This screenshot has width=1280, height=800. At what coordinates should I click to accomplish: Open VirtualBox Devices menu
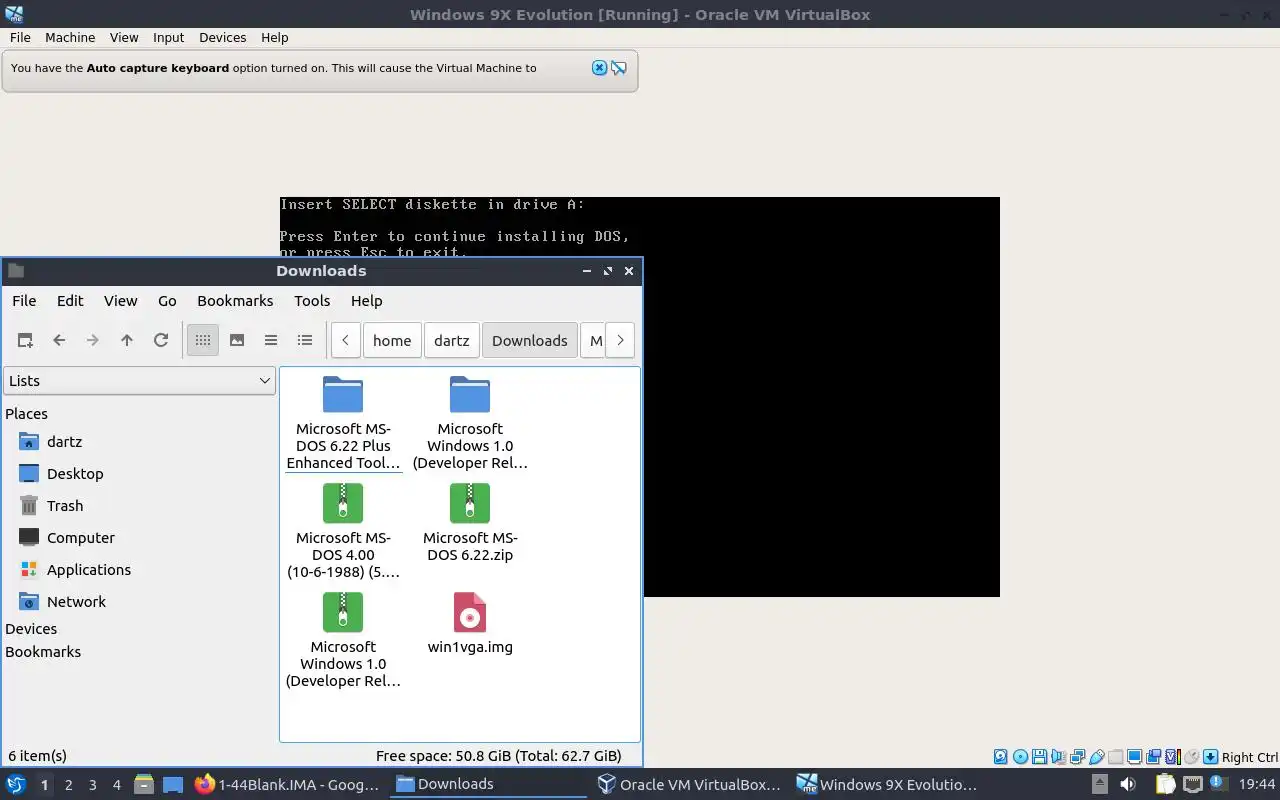click(x=222, y=37)
